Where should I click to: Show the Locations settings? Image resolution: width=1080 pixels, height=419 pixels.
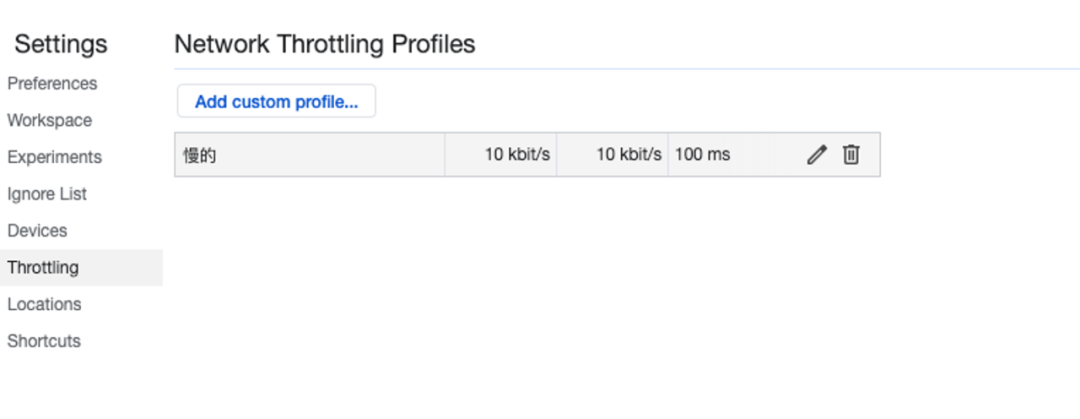click(44, 305)
